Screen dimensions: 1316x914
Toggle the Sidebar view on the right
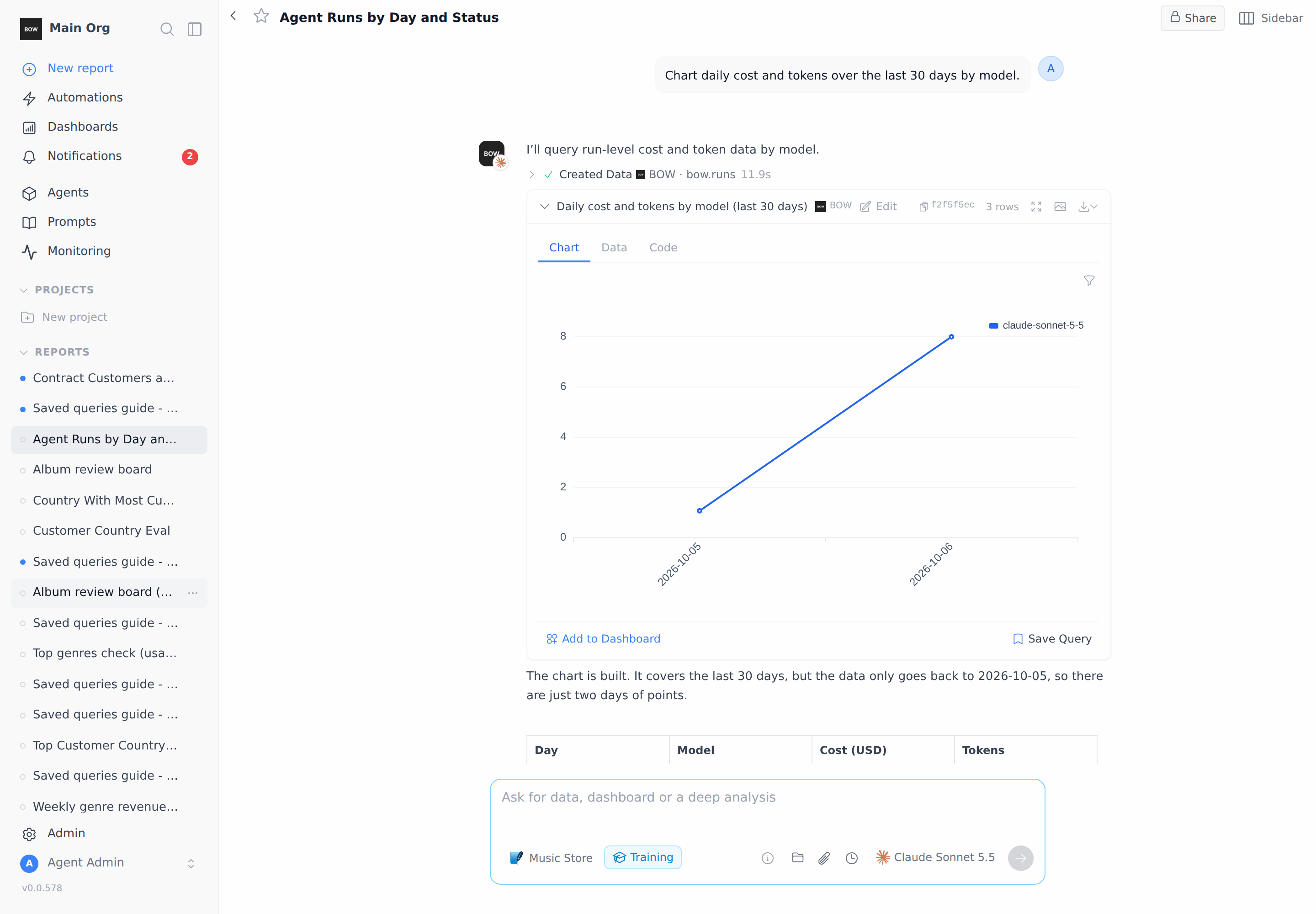pos(1270,18)
